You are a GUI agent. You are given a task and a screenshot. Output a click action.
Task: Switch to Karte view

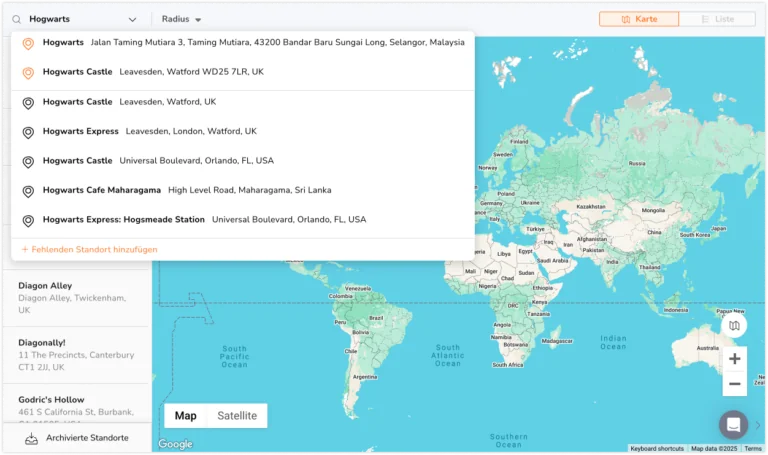pos(639,19)
